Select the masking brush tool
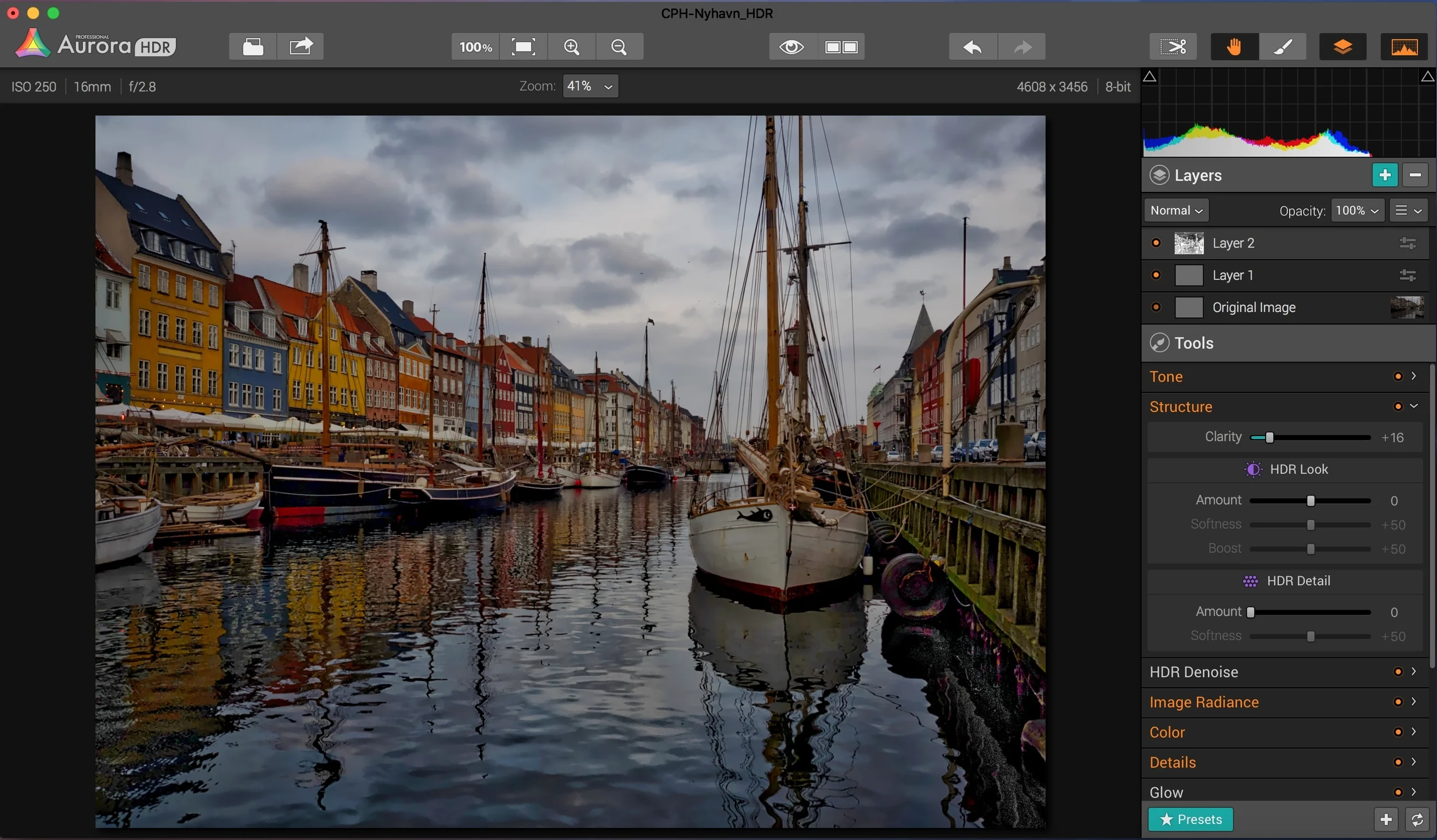 1283,47
